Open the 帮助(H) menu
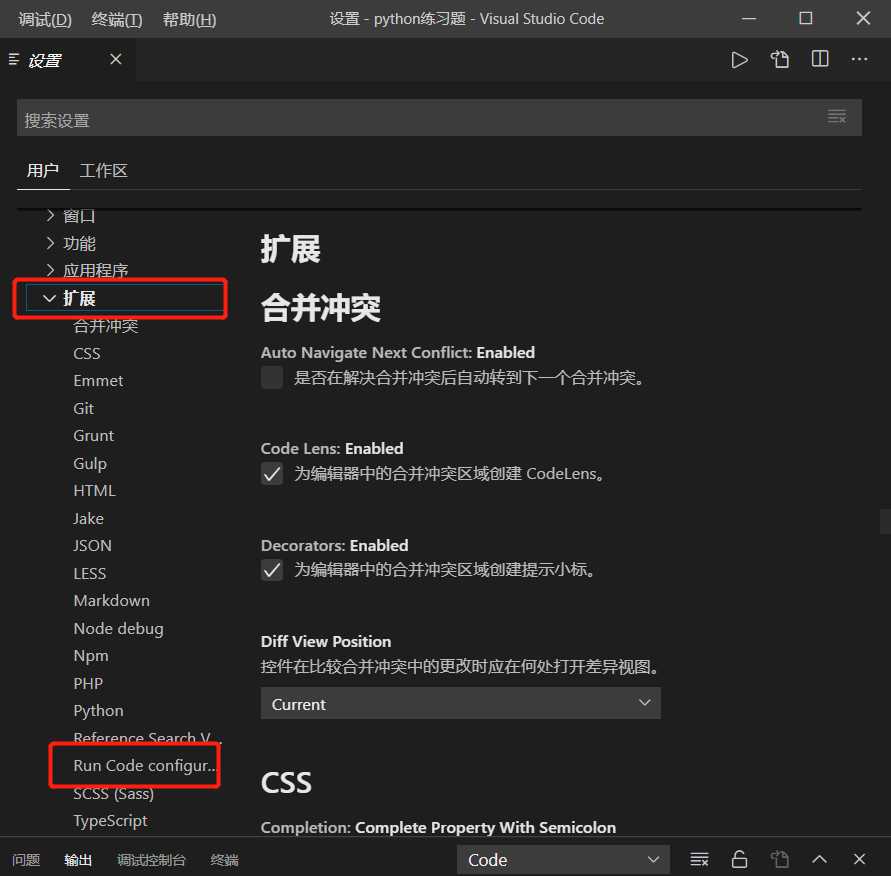The image size is (891, 876). tap(189, 19)
